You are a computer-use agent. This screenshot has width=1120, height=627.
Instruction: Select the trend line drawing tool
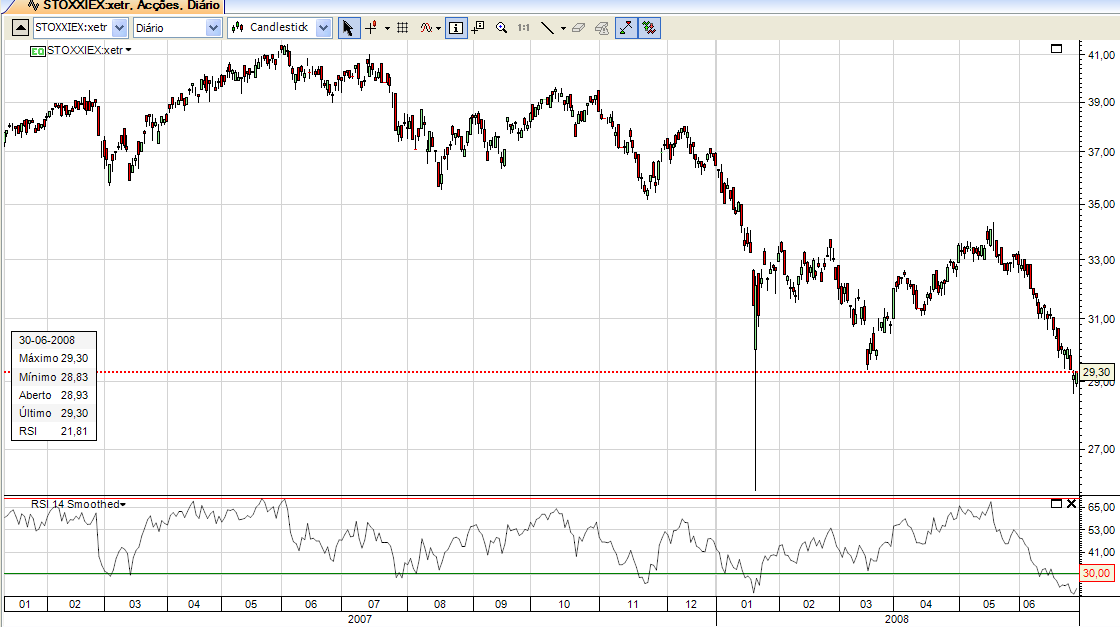pos(547,28)
